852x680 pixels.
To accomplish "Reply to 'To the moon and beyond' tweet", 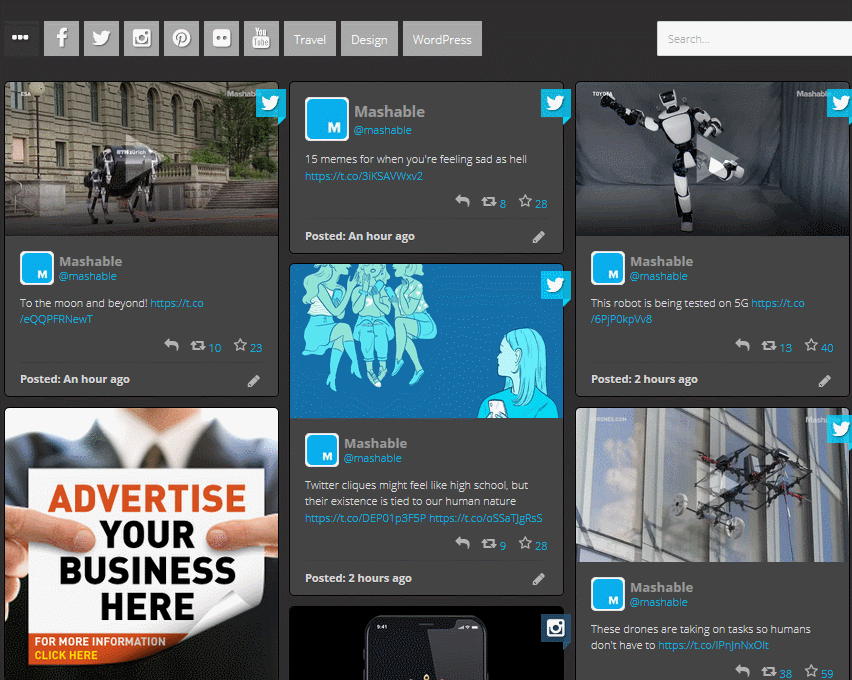I will pos(172,345).
